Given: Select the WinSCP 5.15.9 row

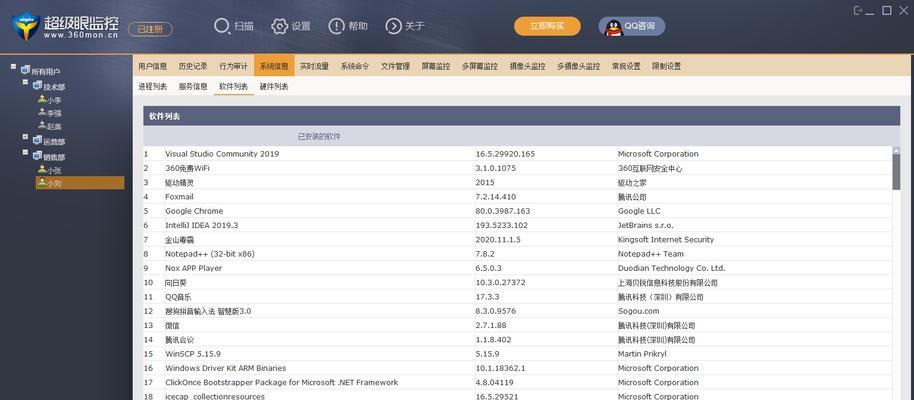Looking at the screenshot, I should [518, 354].
